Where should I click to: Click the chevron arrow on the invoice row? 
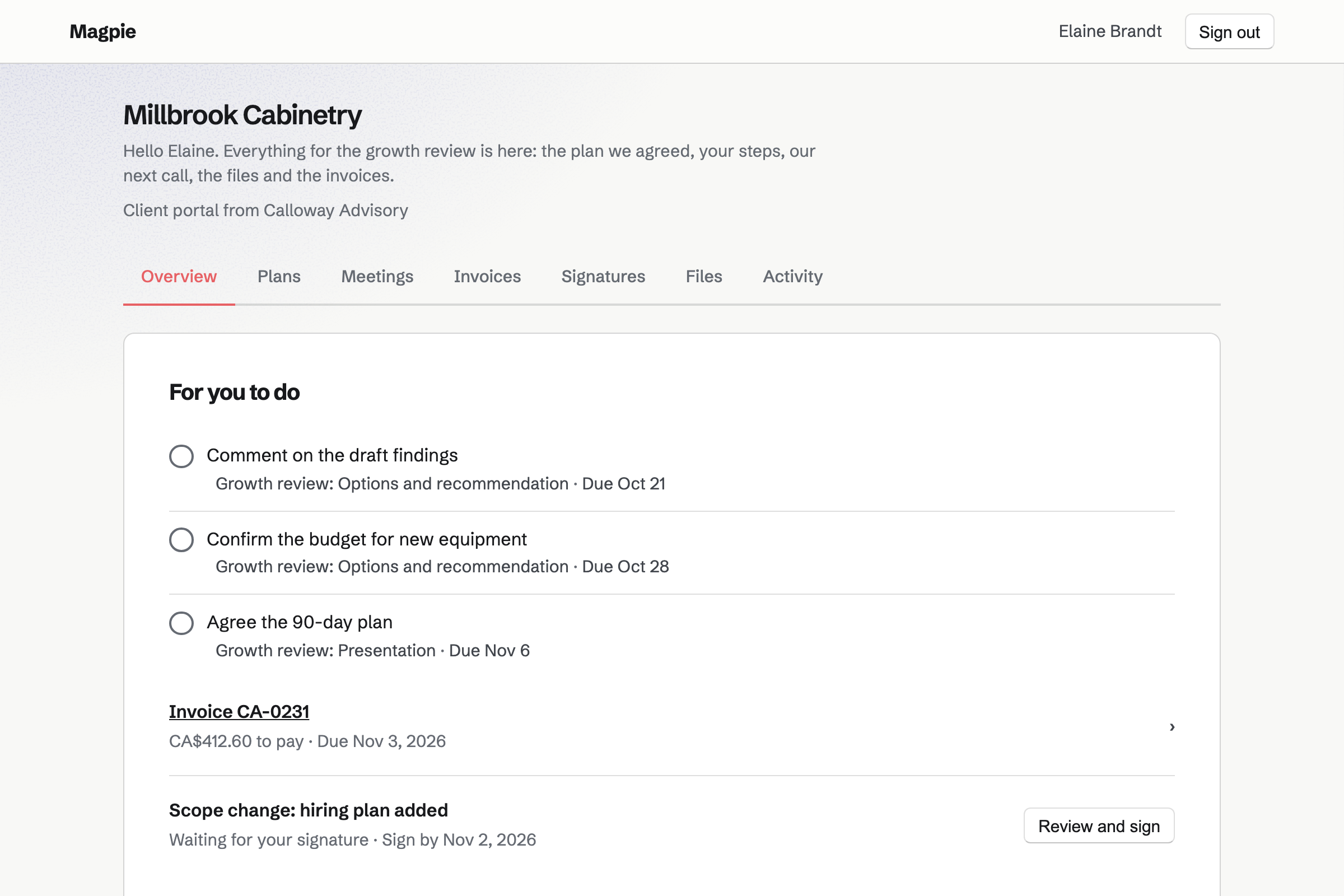pyautogui.click(x=1172, y=727)
